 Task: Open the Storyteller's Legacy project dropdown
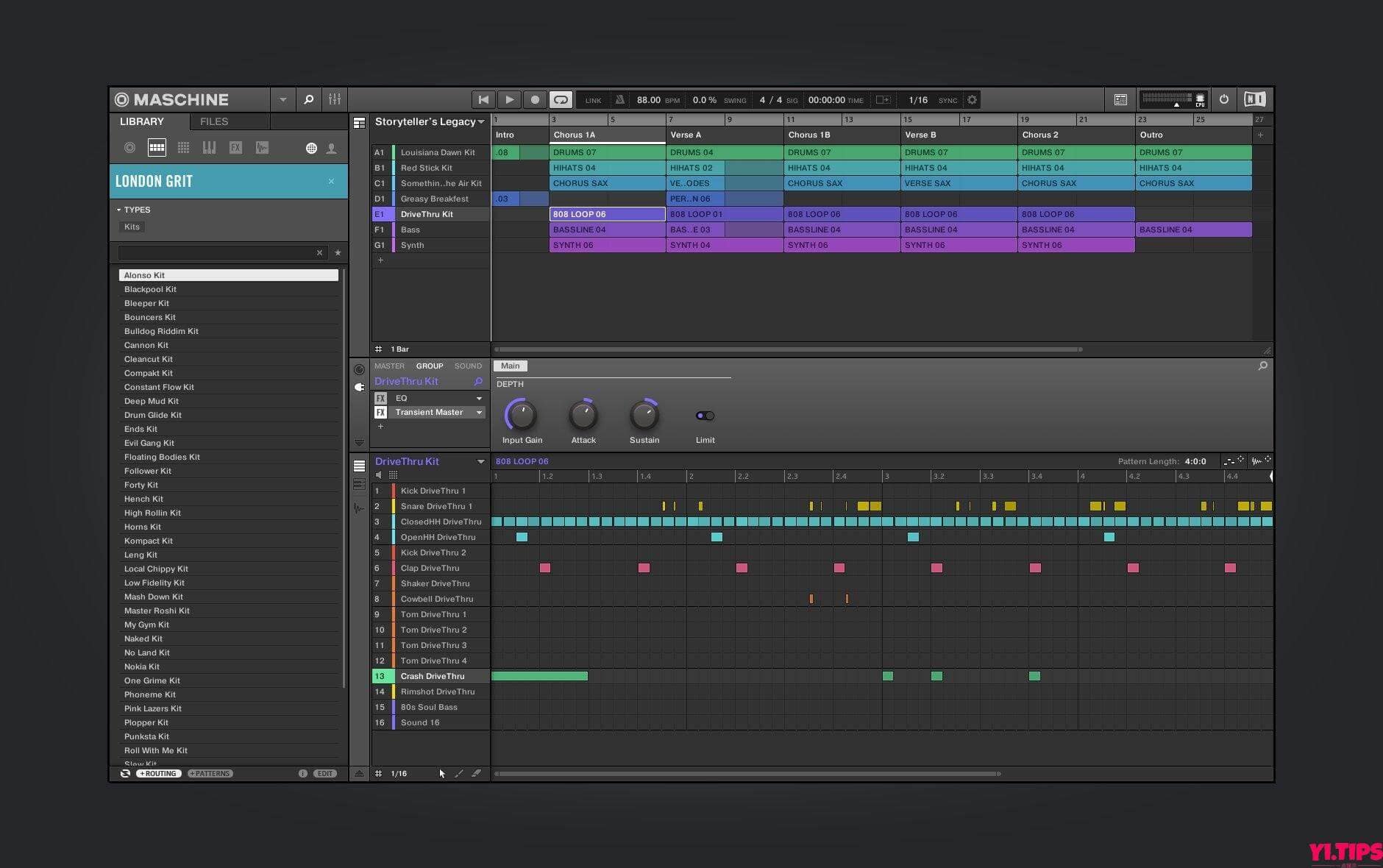(482, 122)
